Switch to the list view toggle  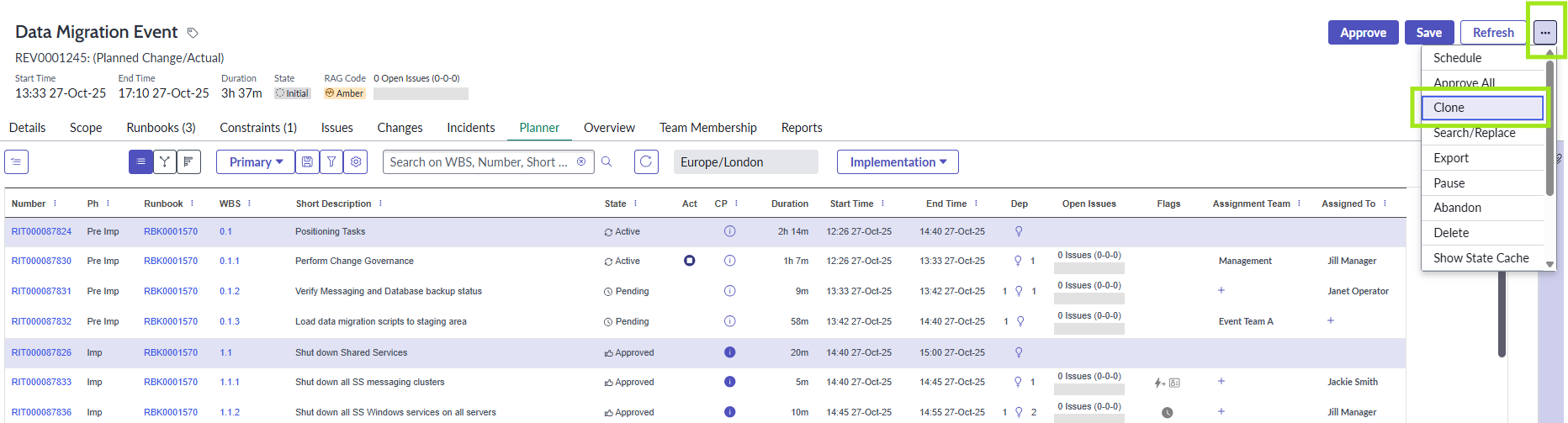(x=140, y=161)
